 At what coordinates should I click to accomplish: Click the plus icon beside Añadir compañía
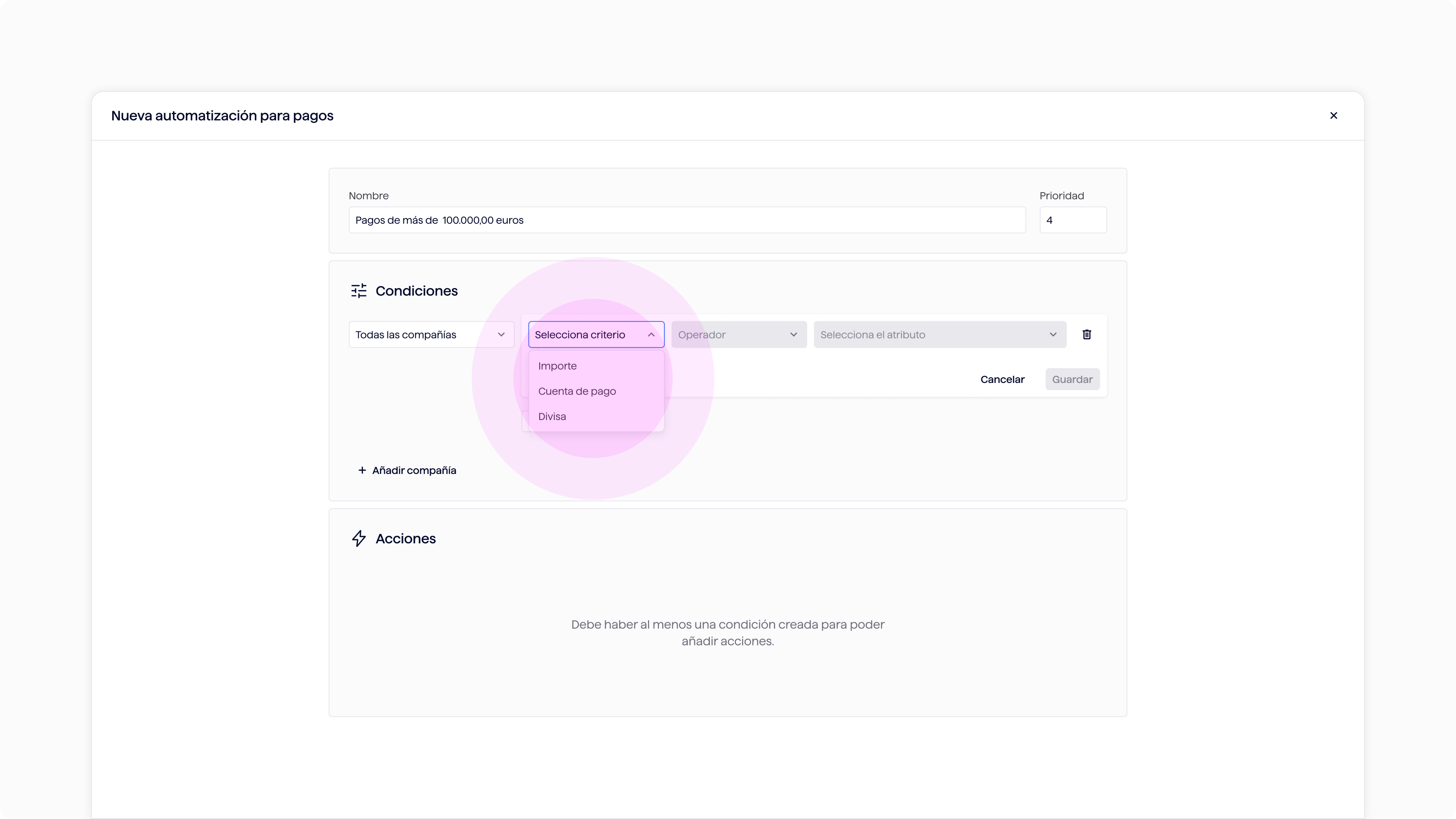coord(362,470)
